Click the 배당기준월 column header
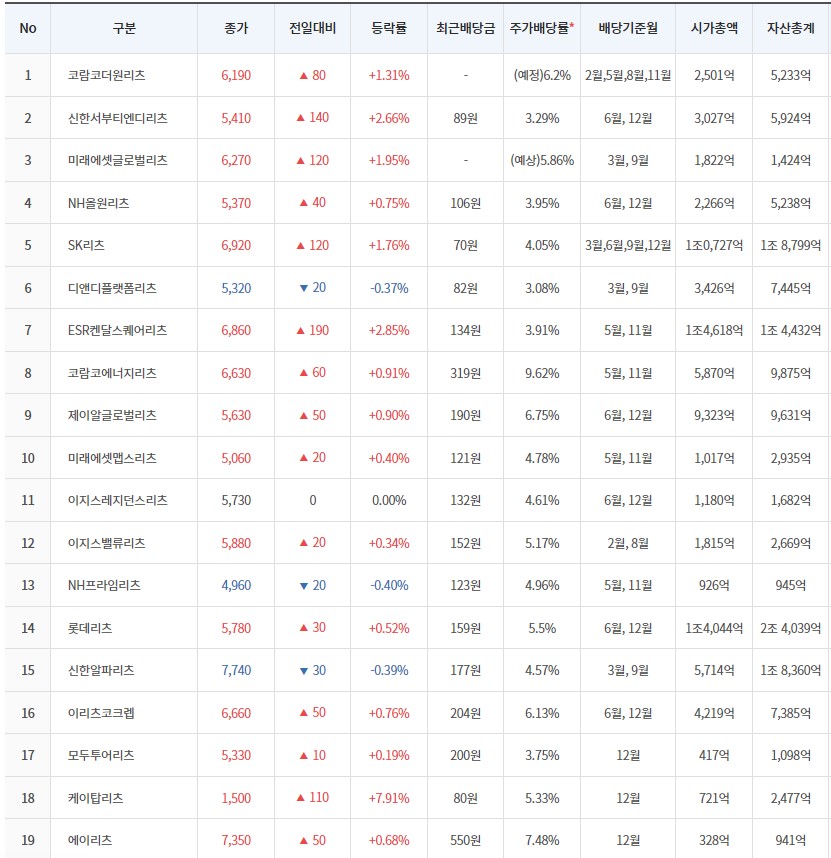831x858 pixels. click(628, 28)
